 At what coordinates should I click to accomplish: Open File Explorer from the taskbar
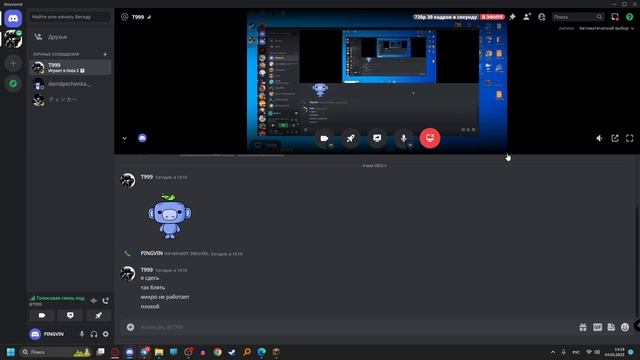159,352
